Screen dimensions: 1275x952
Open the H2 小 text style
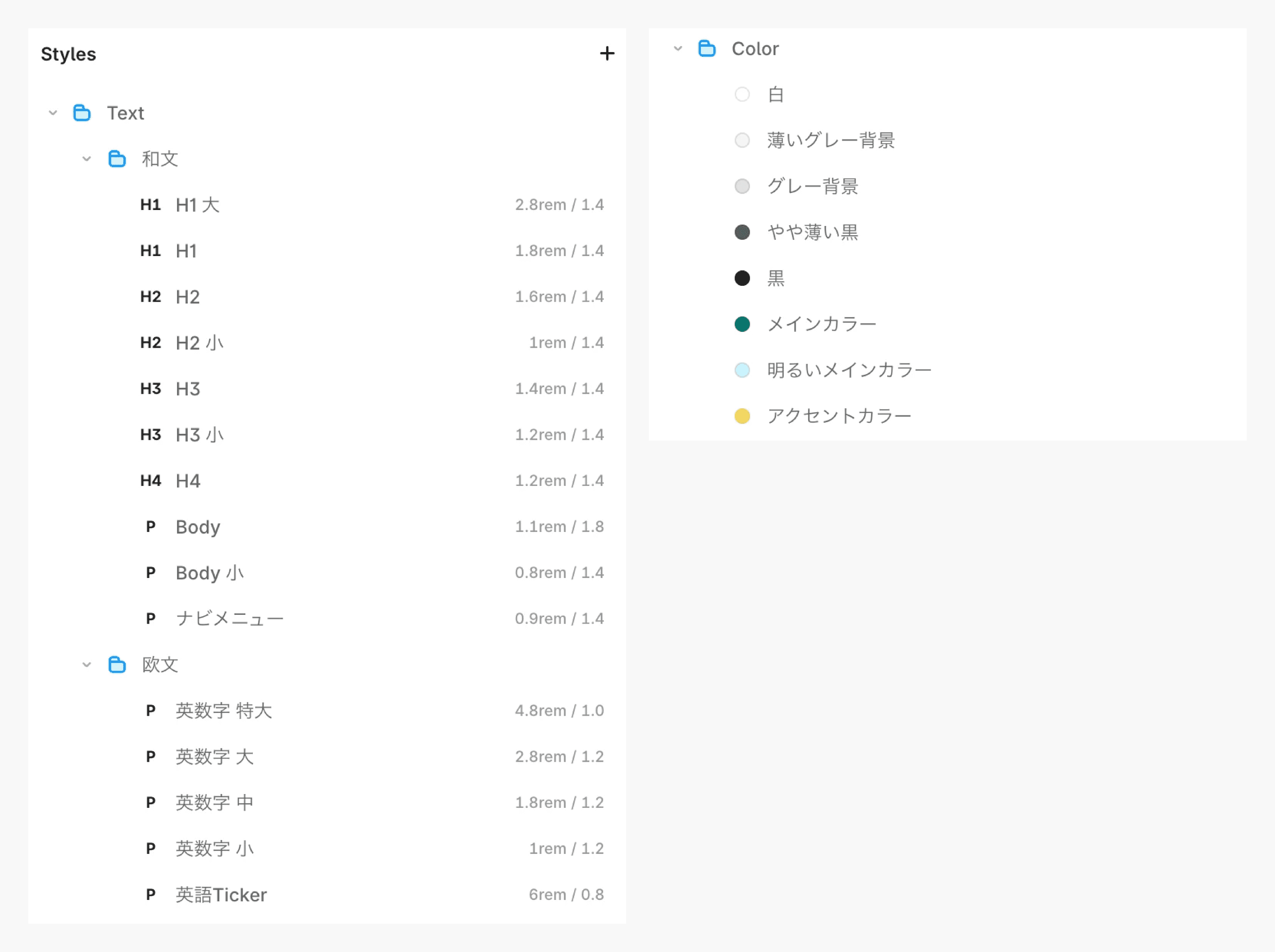(199, 343)
